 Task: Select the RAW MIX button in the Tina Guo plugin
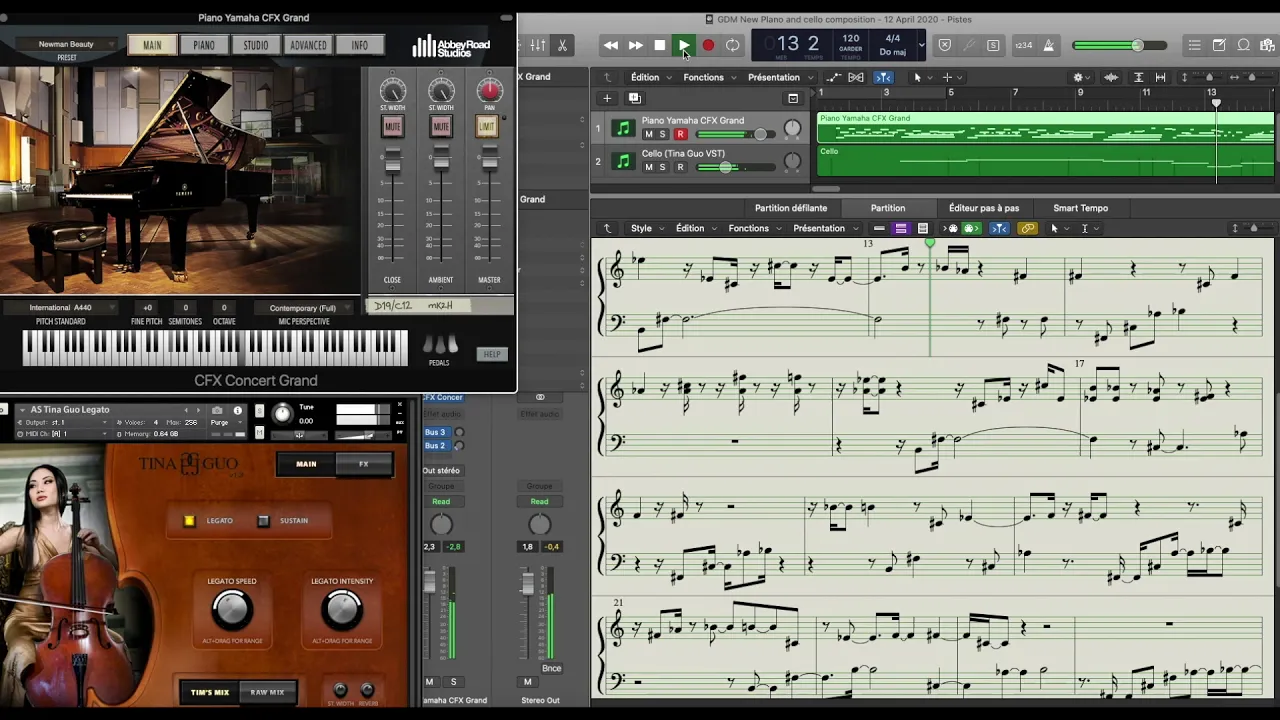pyautogui.click(x=267, y=692)
